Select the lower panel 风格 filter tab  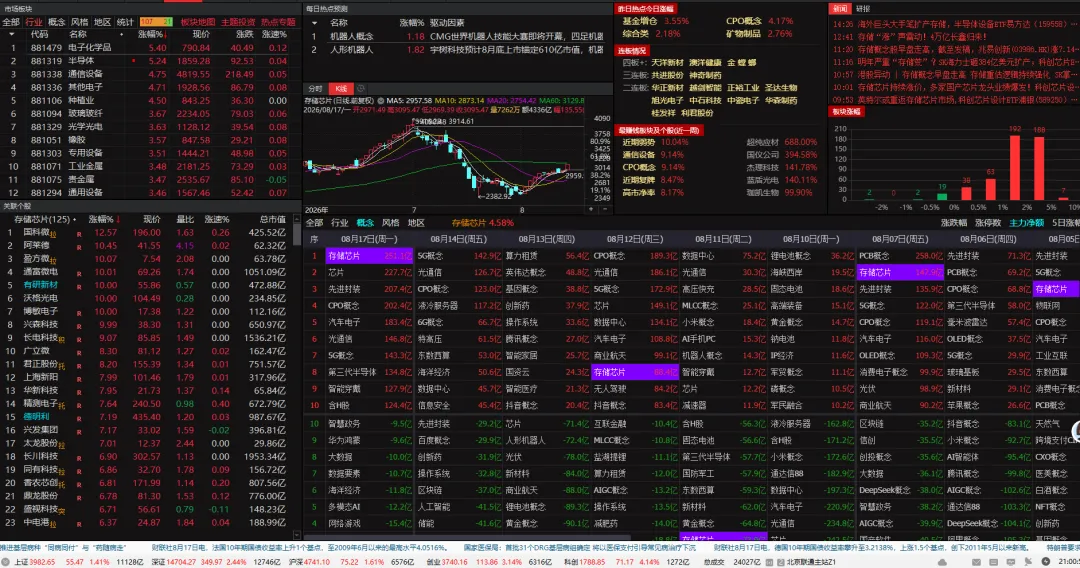(x=391, y=223)
